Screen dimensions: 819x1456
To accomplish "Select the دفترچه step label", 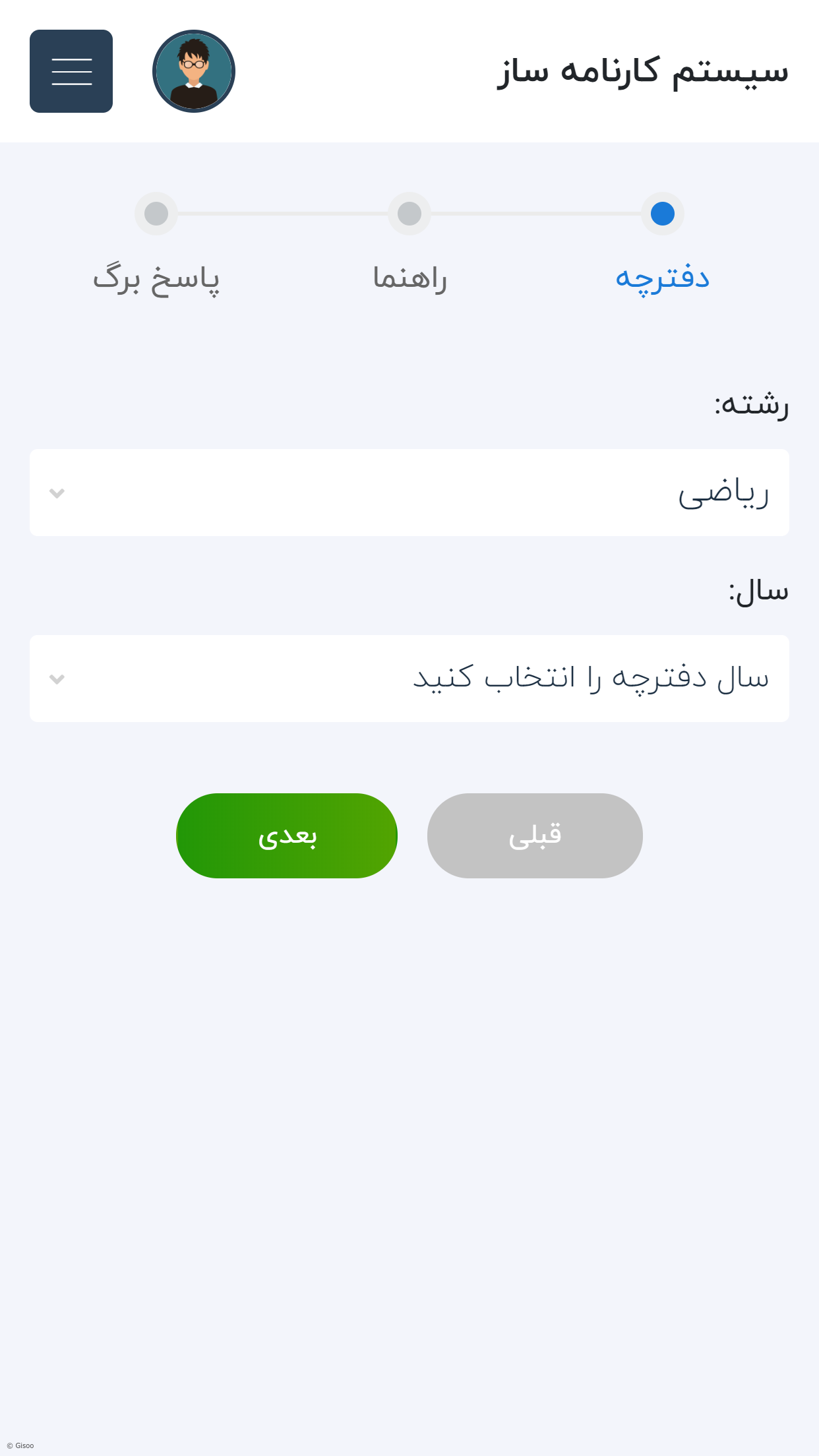I will click(x=662, y=278).
